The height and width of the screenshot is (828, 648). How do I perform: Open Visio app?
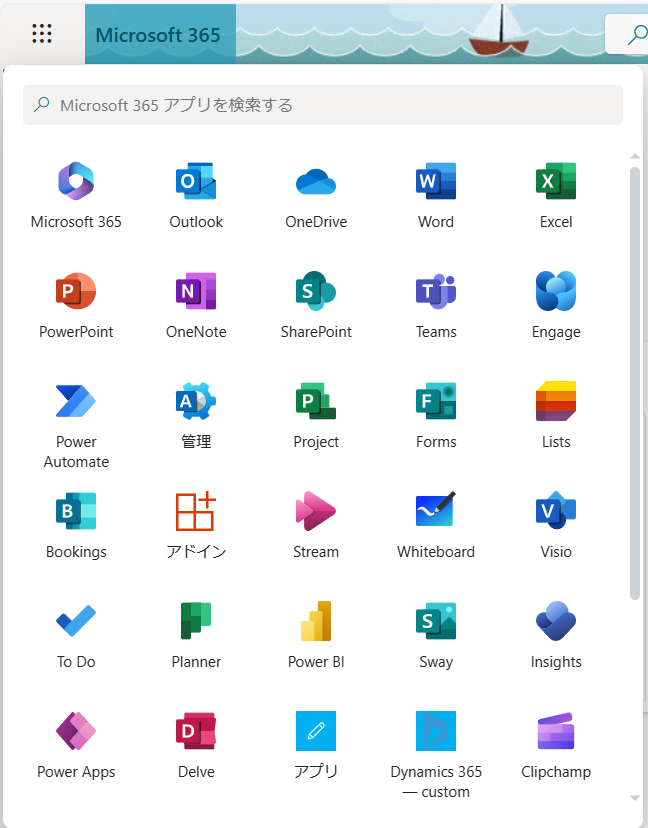(556, 511)
